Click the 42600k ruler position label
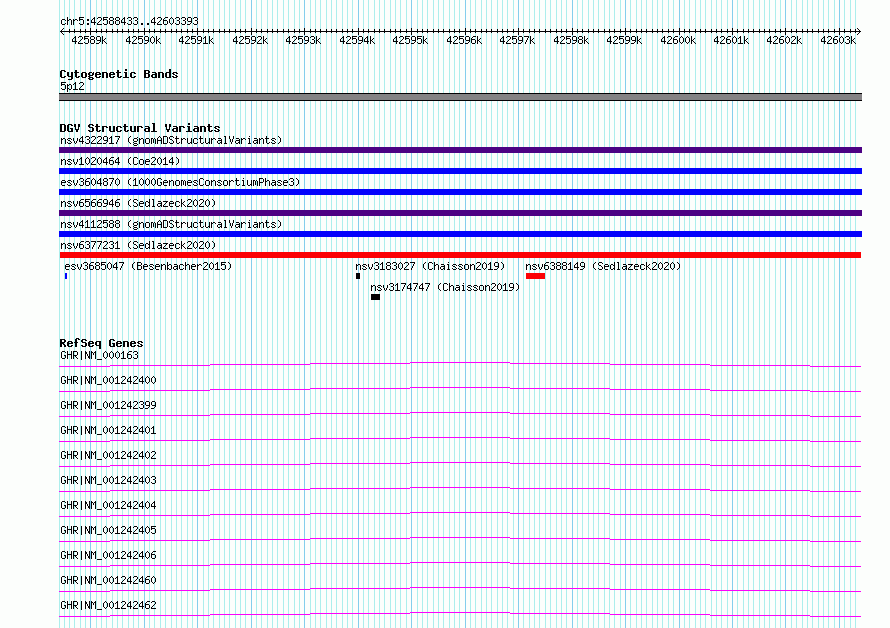This screenshot has width=890, height=628. point(678,40)
